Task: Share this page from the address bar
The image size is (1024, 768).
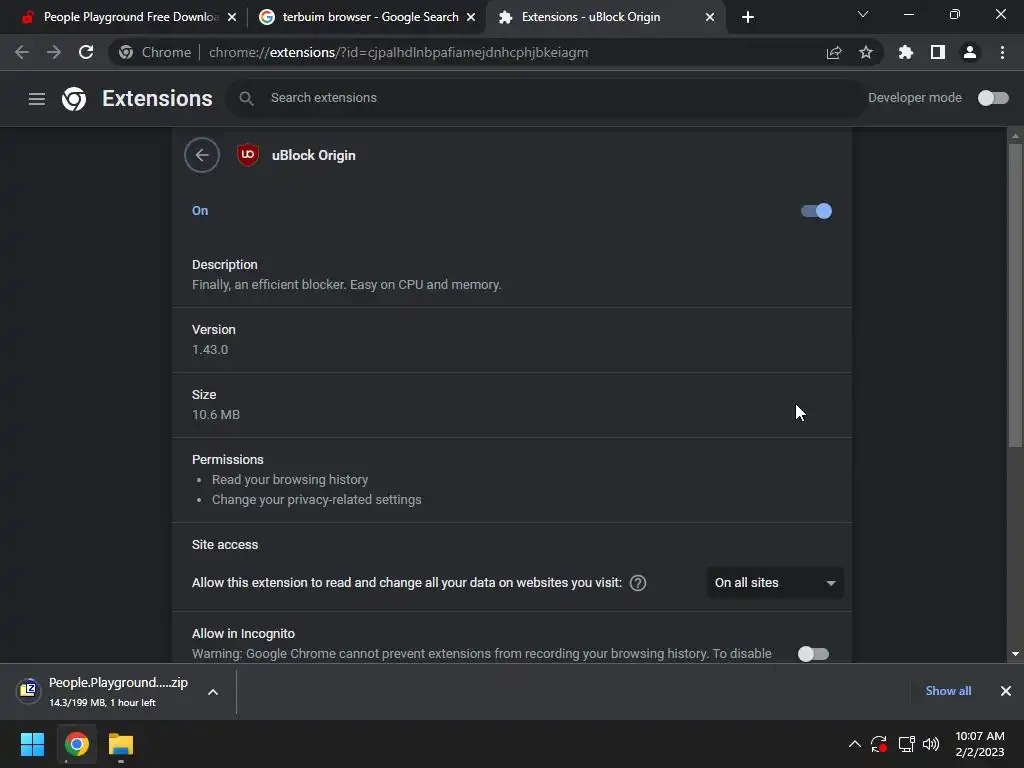Action: 834,52
